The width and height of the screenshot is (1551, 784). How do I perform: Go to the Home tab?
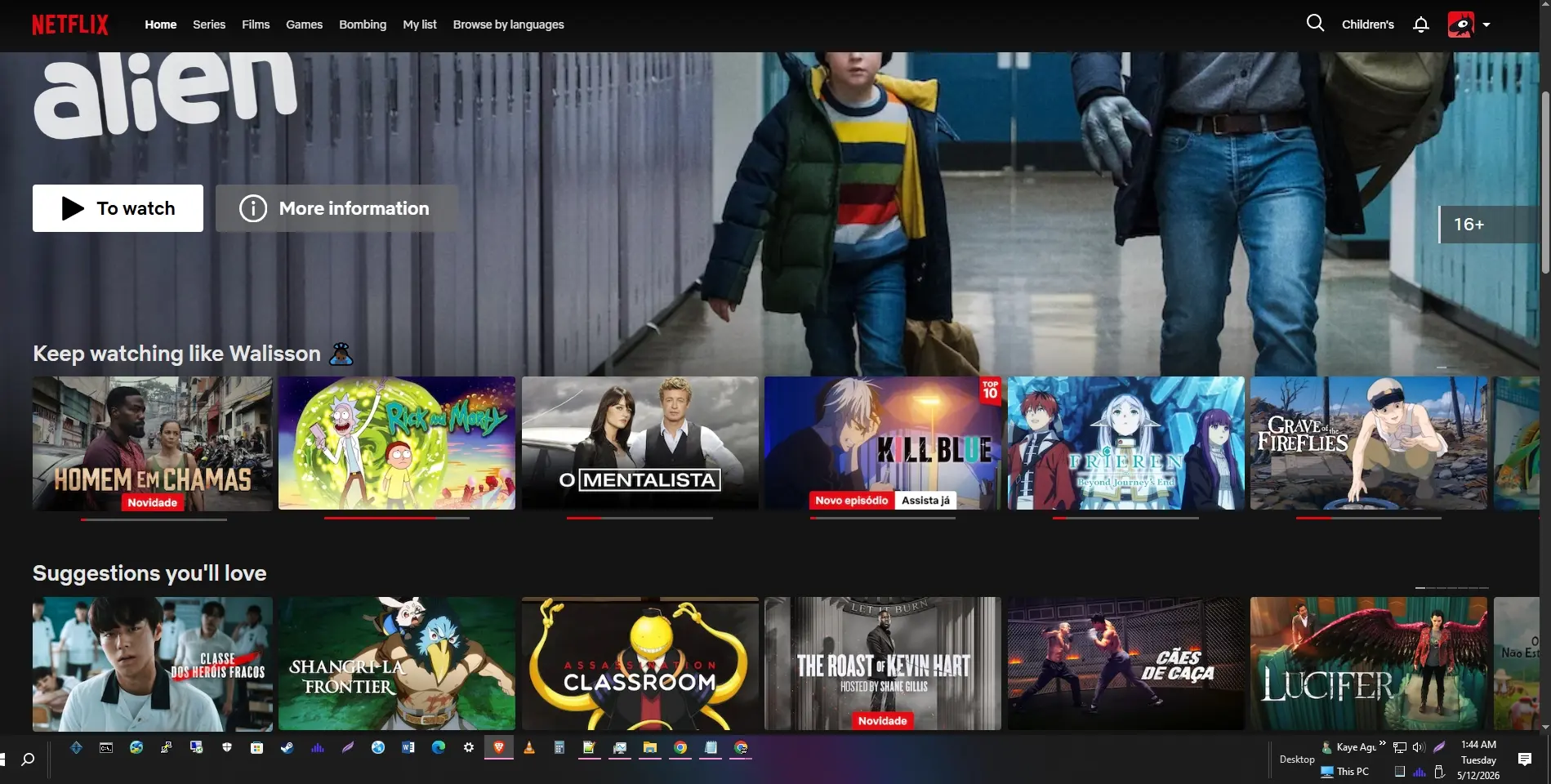pyautogui.click(x=161, y=24)
